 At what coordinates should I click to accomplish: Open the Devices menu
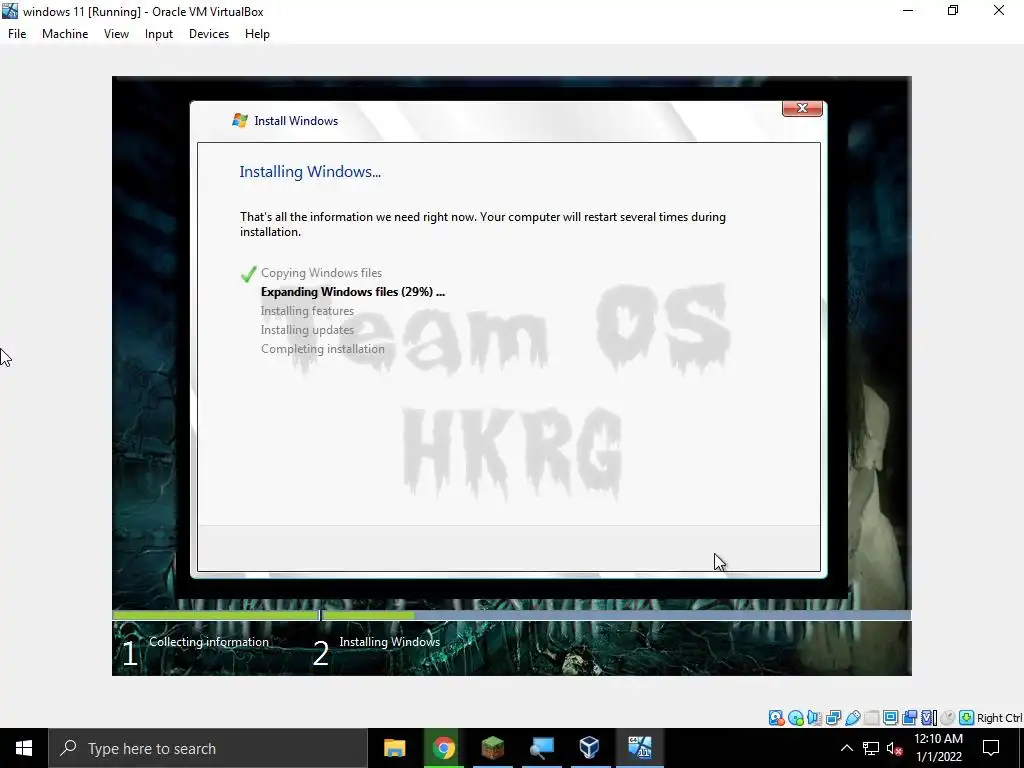click(209, 34)
